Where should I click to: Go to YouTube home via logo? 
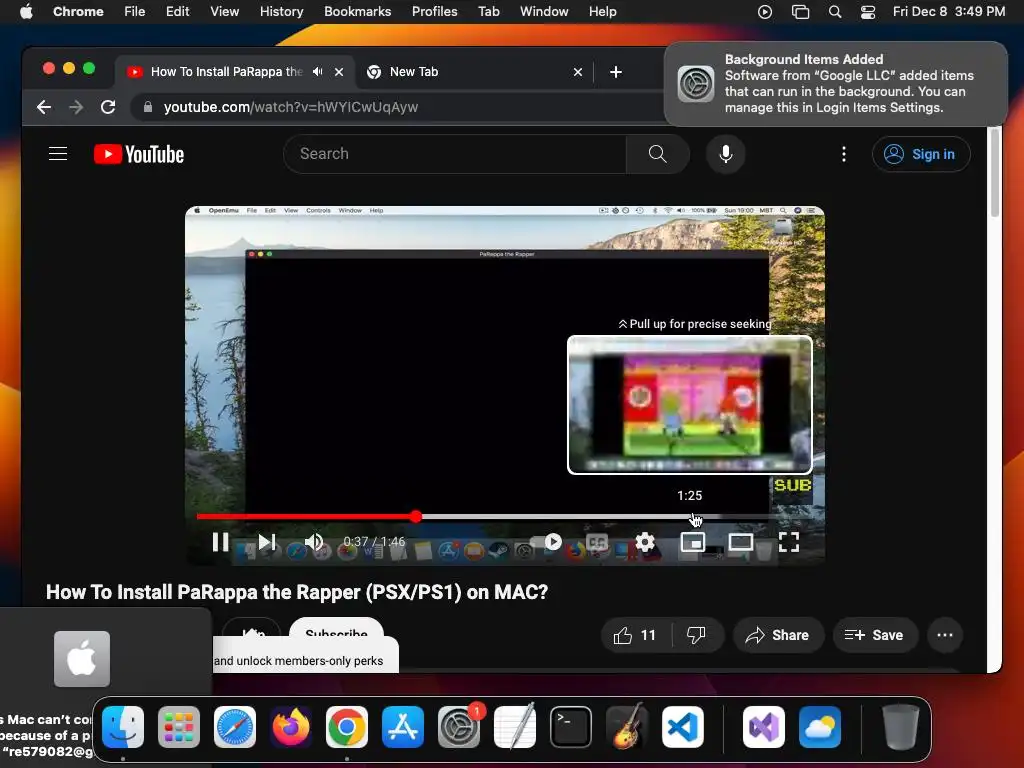139,154
